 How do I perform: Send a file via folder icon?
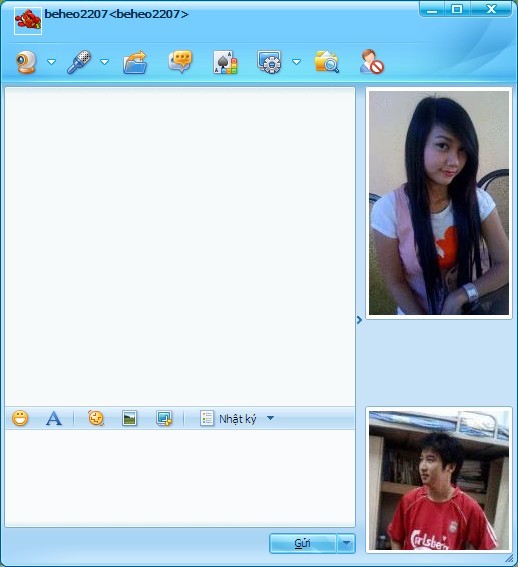135,62
